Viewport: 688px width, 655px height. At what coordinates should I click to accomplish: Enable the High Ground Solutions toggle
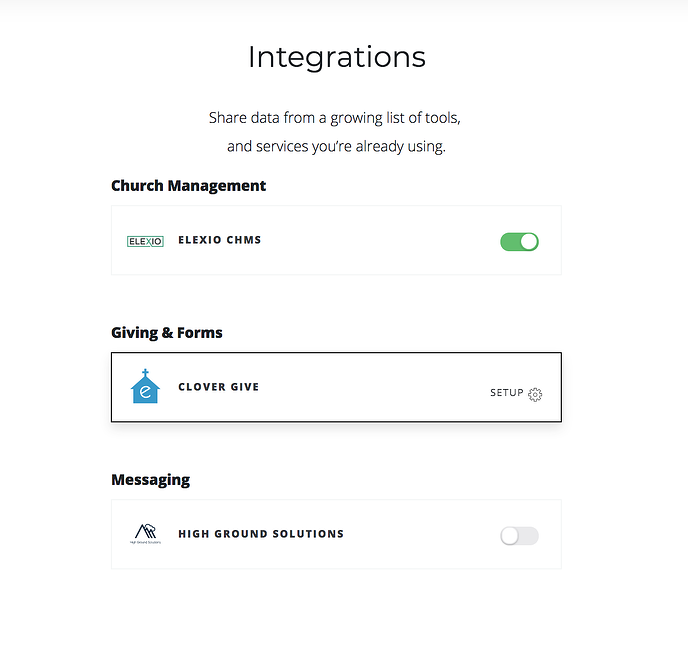pos(520,536)
